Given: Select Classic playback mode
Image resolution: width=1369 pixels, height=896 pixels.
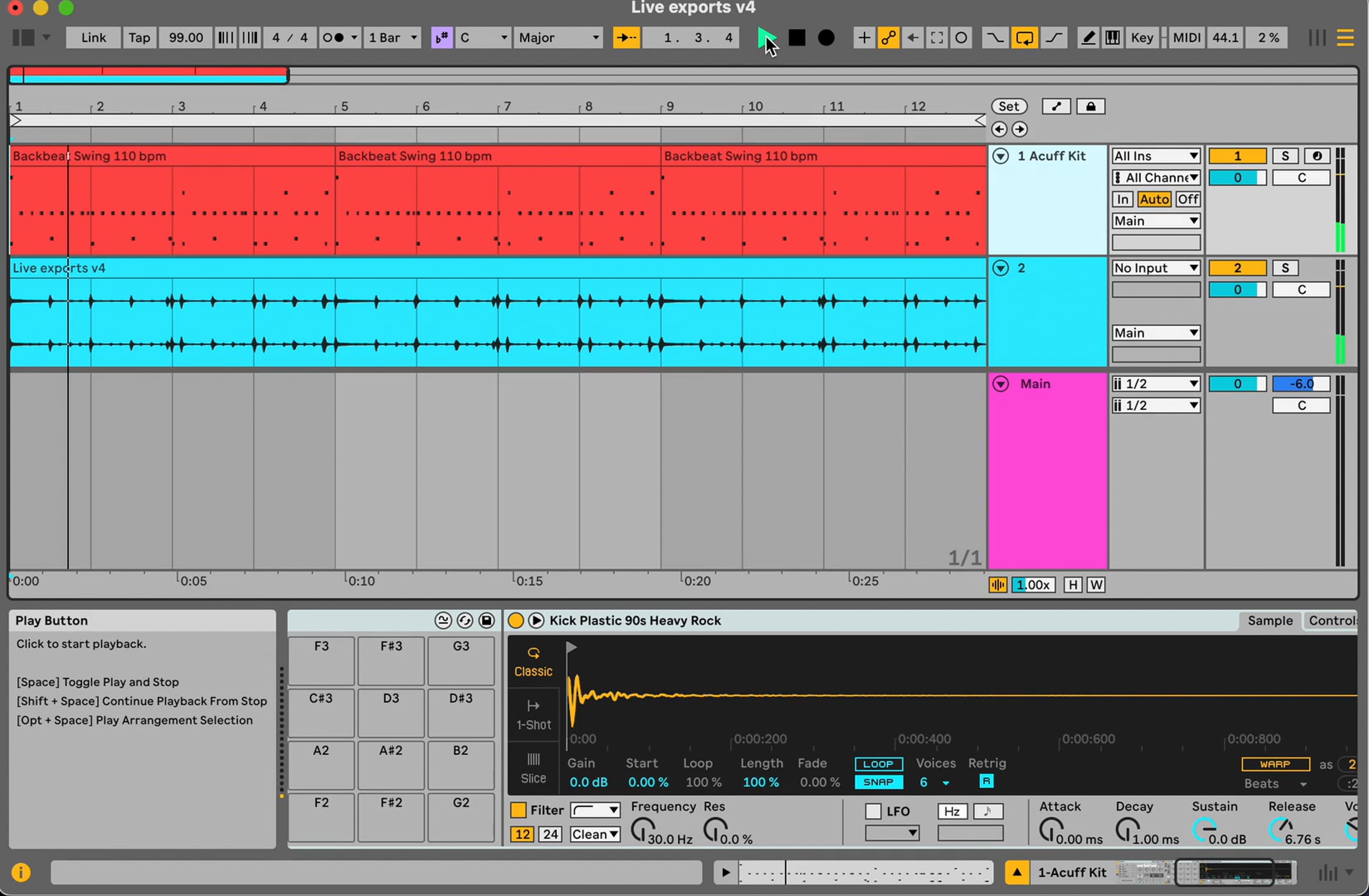Looking at the screenshot, I should click(x=533, y=663).
